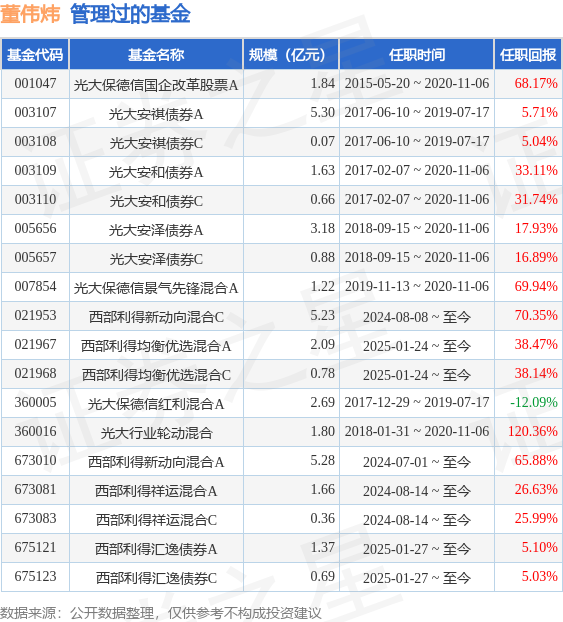Open fund 西部利得均衡优选混合A
563x622 pixels.
pos(156,346)
